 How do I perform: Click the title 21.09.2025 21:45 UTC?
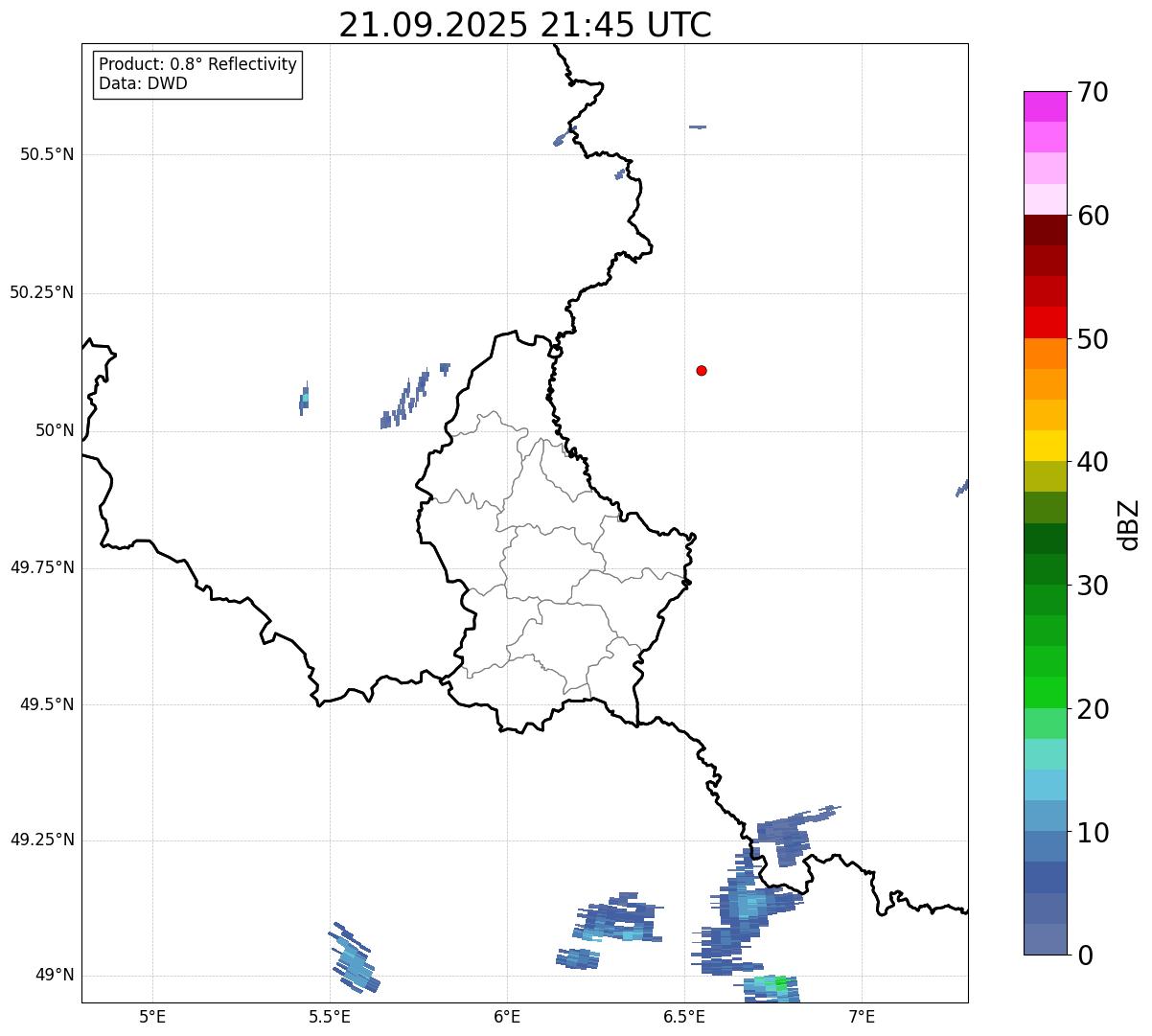point(525,25)
